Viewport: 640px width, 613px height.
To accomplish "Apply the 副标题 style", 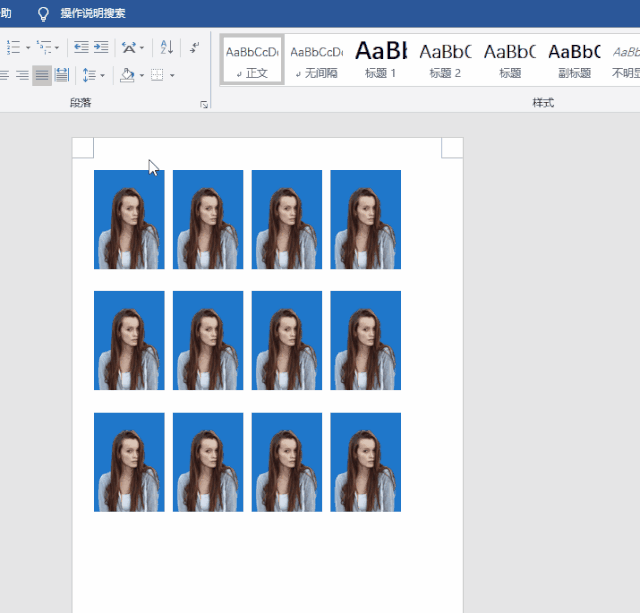I will point(574,61).
